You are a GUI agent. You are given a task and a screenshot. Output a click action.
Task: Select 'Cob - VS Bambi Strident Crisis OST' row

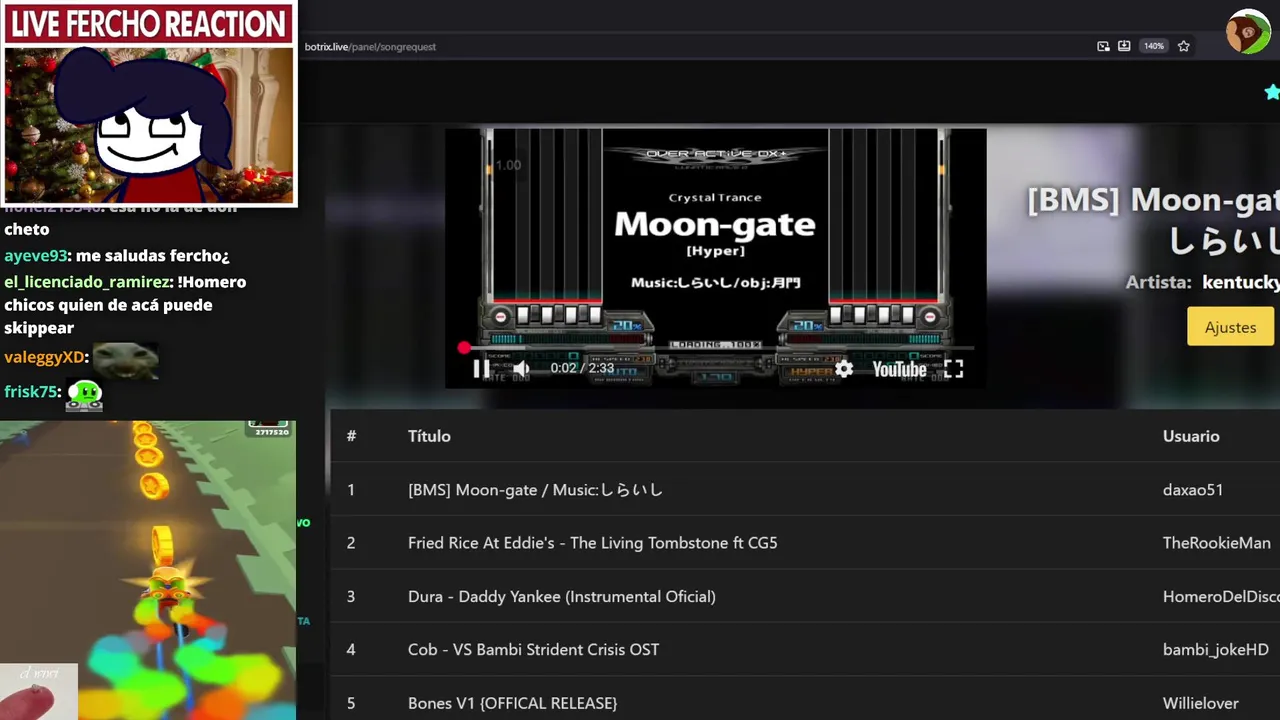click(805, 649)
